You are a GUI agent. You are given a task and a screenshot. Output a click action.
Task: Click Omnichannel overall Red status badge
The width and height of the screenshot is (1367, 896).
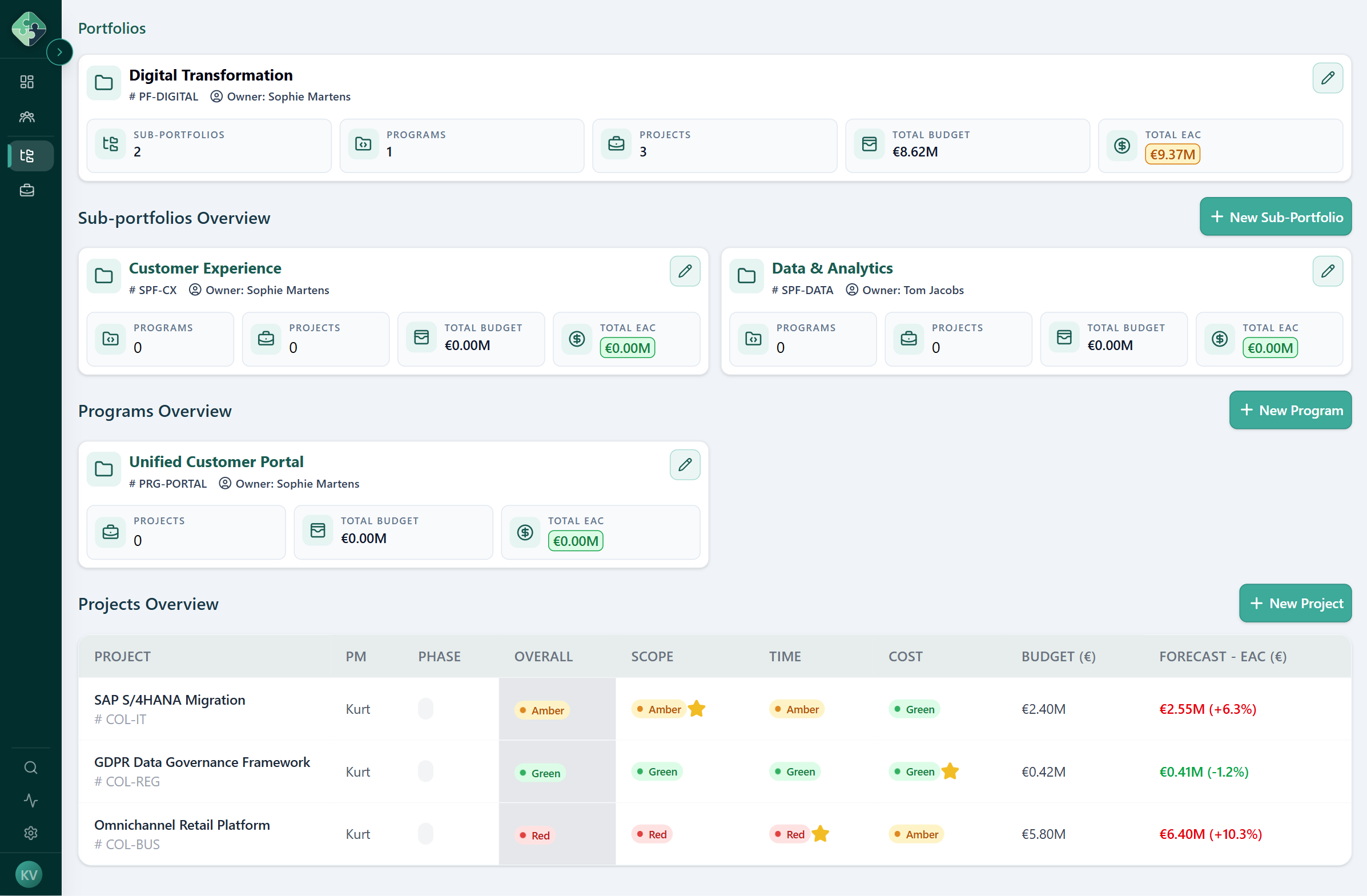534,835
